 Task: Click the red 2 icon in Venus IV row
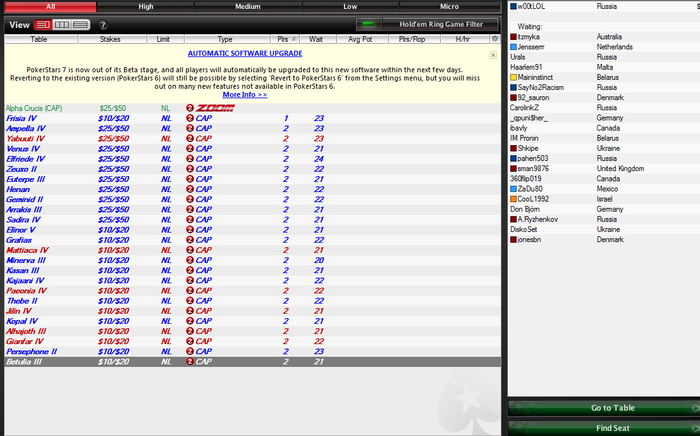pyautogui.click(x=190, y=149)
